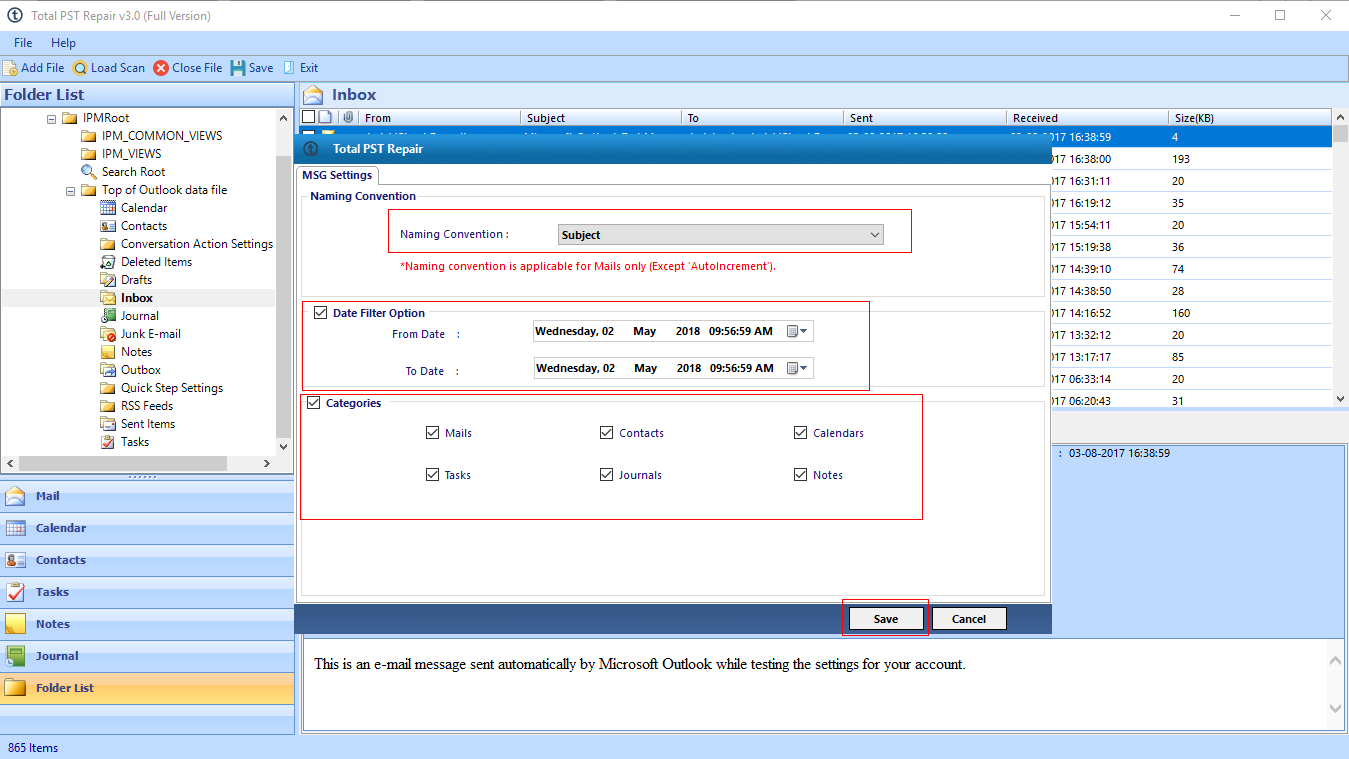Click the Save button in dialog
The width and height of the screenshot is (1349, 759).
(886, 619)
